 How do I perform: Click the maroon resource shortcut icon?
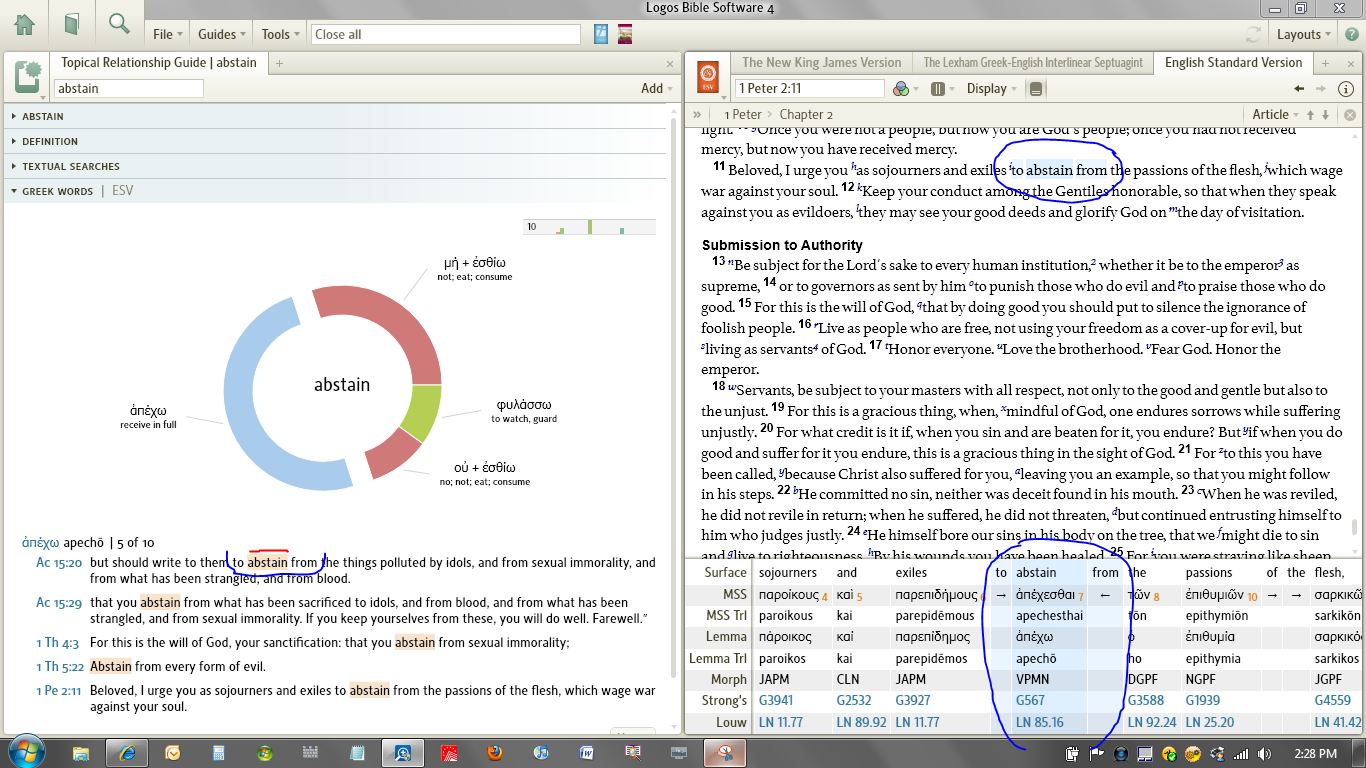click(x=625, y=34)
